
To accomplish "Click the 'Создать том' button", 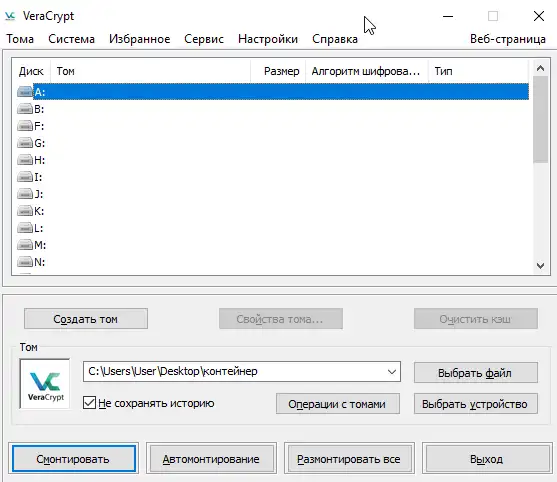I will click(86, 319).
